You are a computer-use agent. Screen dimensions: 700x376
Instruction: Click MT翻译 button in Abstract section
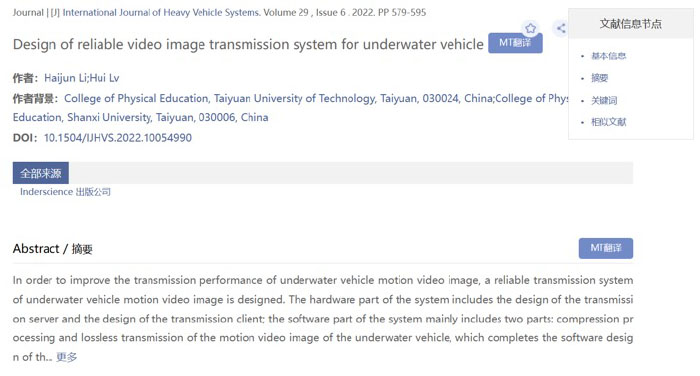tap(606, 248)
